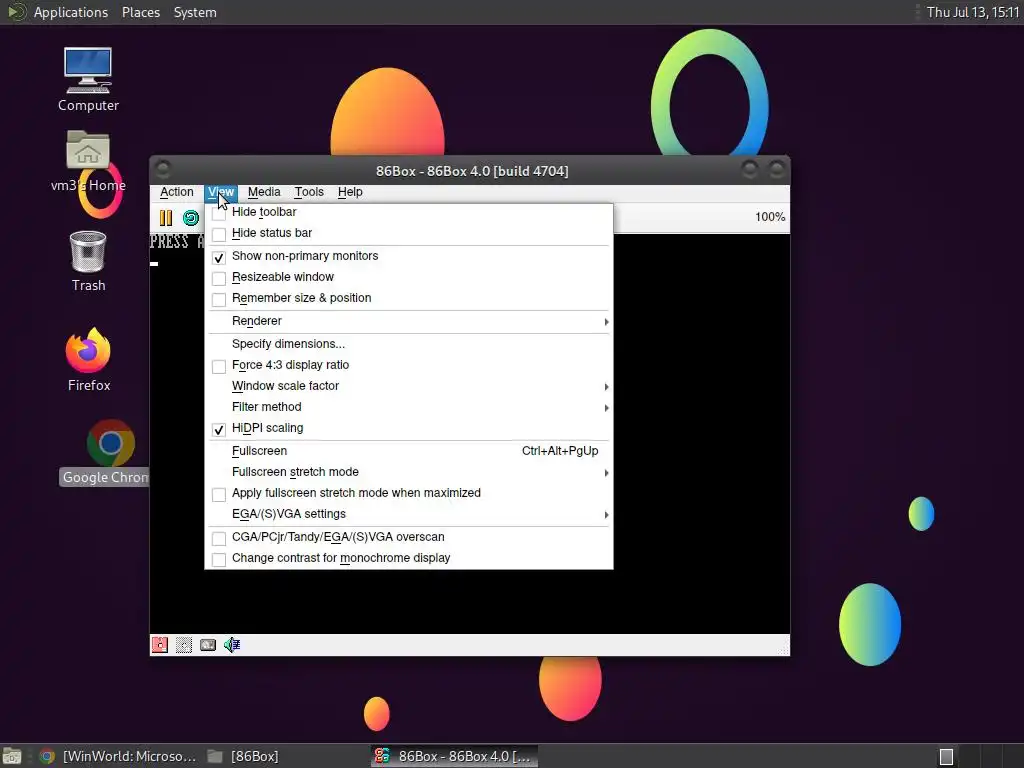Select Fullscreen menu entry
This screenshot has width=1024, height=768.
tap(409, 451)
